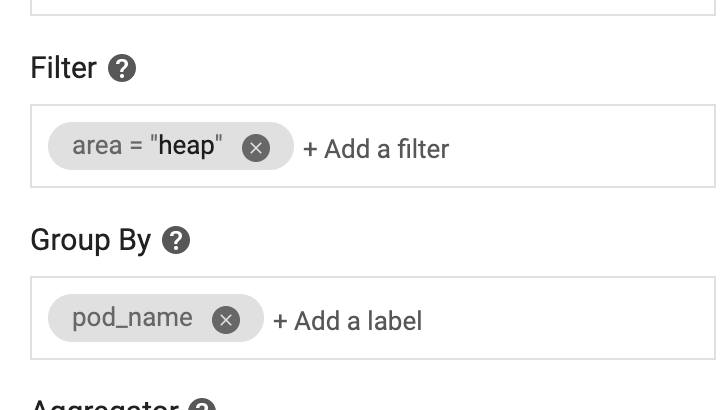The image size is (728, 410).
Task: Click the Aggregator help question mark icon
Action: (202, 406)
